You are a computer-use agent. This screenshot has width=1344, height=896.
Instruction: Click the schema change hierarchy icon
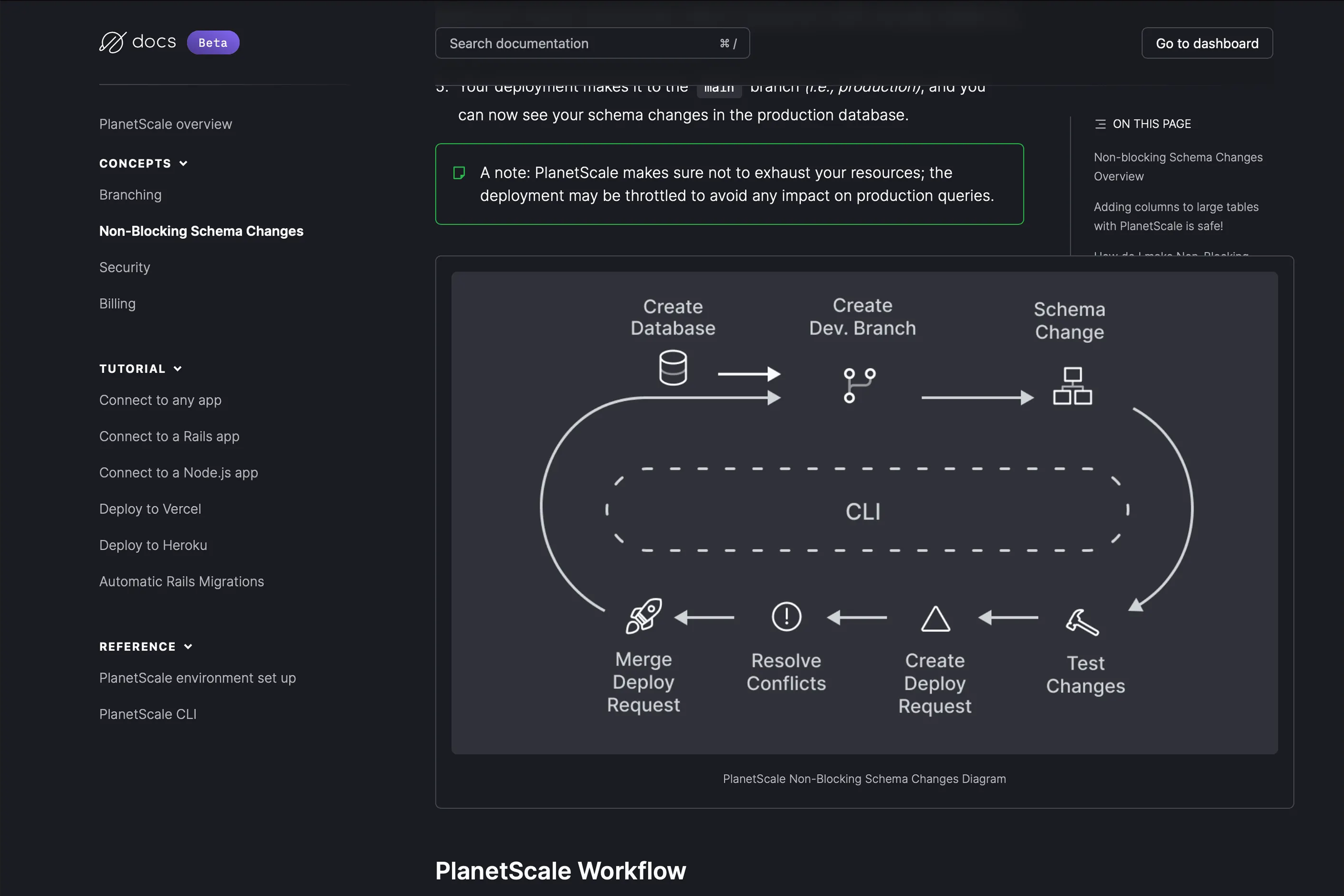[x=1072, y=386]
